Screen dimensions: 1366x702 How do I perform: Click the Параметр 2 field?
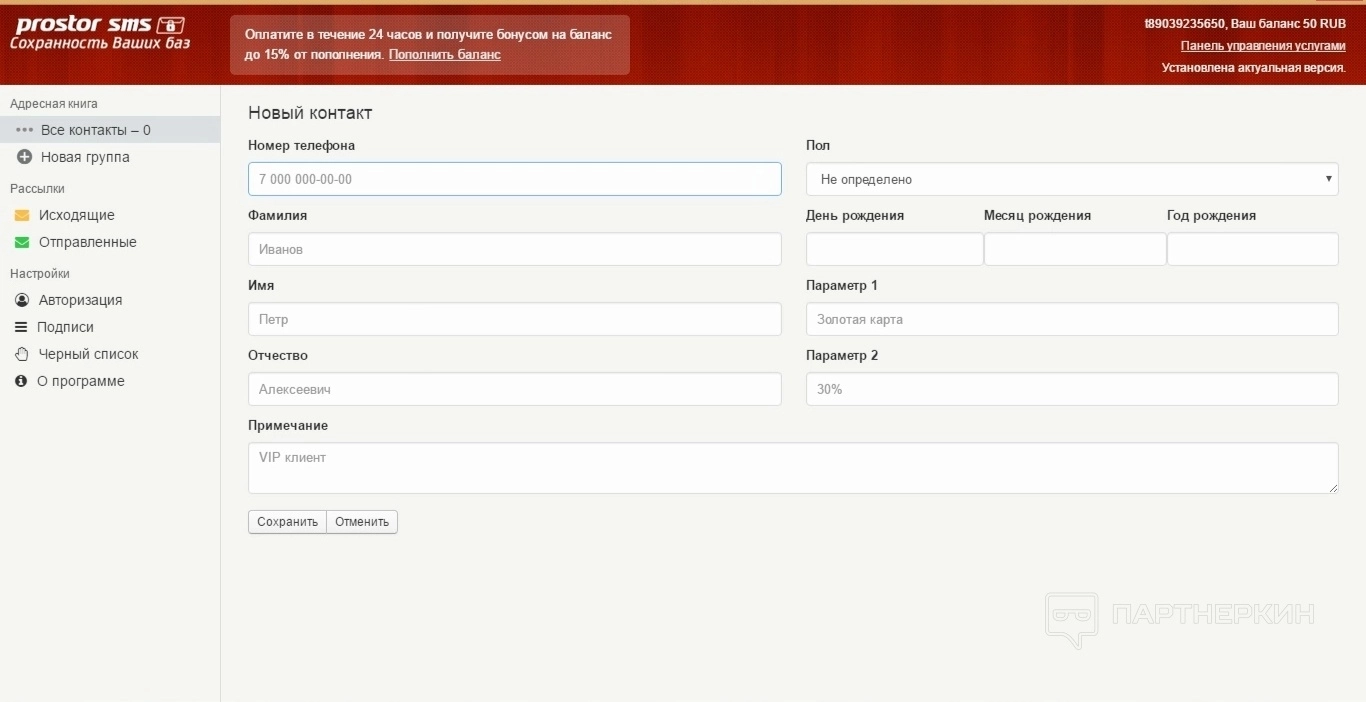point(1072,389)
